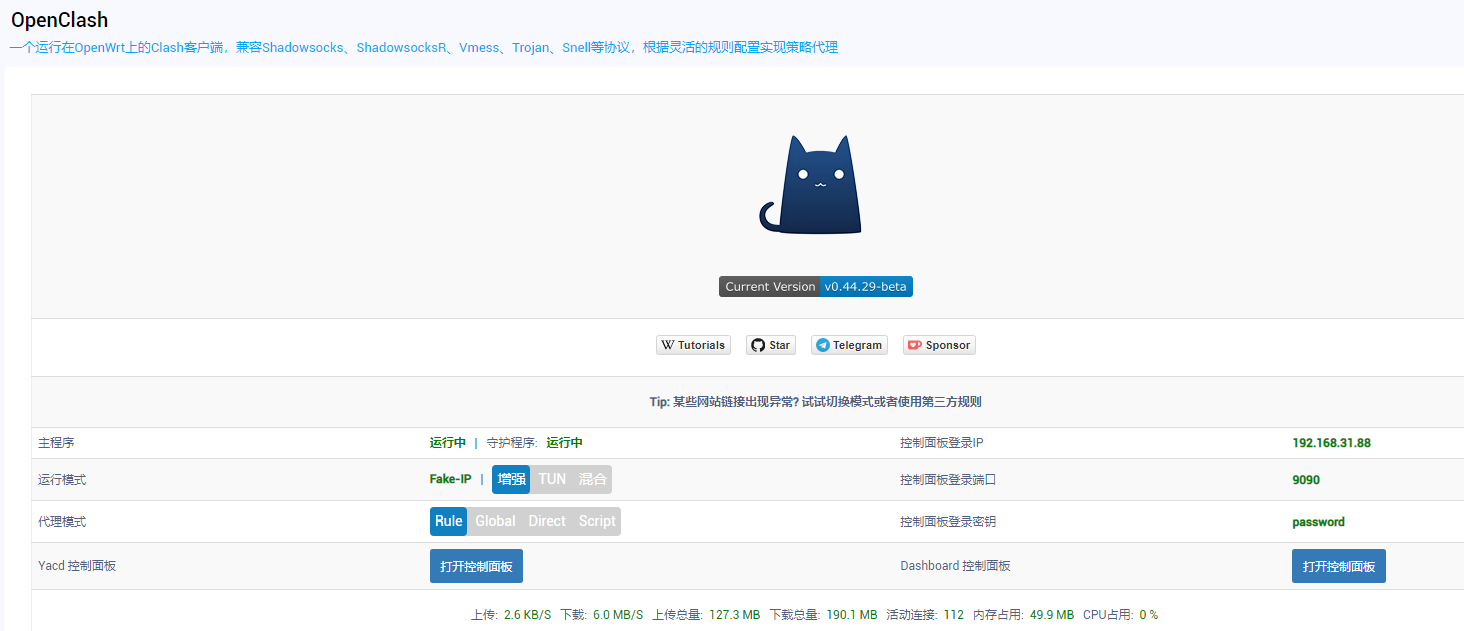Select Direct proxy mode
Image resolution: width=1464 pixels, height=631 pixels.
[x=547, y=521]
